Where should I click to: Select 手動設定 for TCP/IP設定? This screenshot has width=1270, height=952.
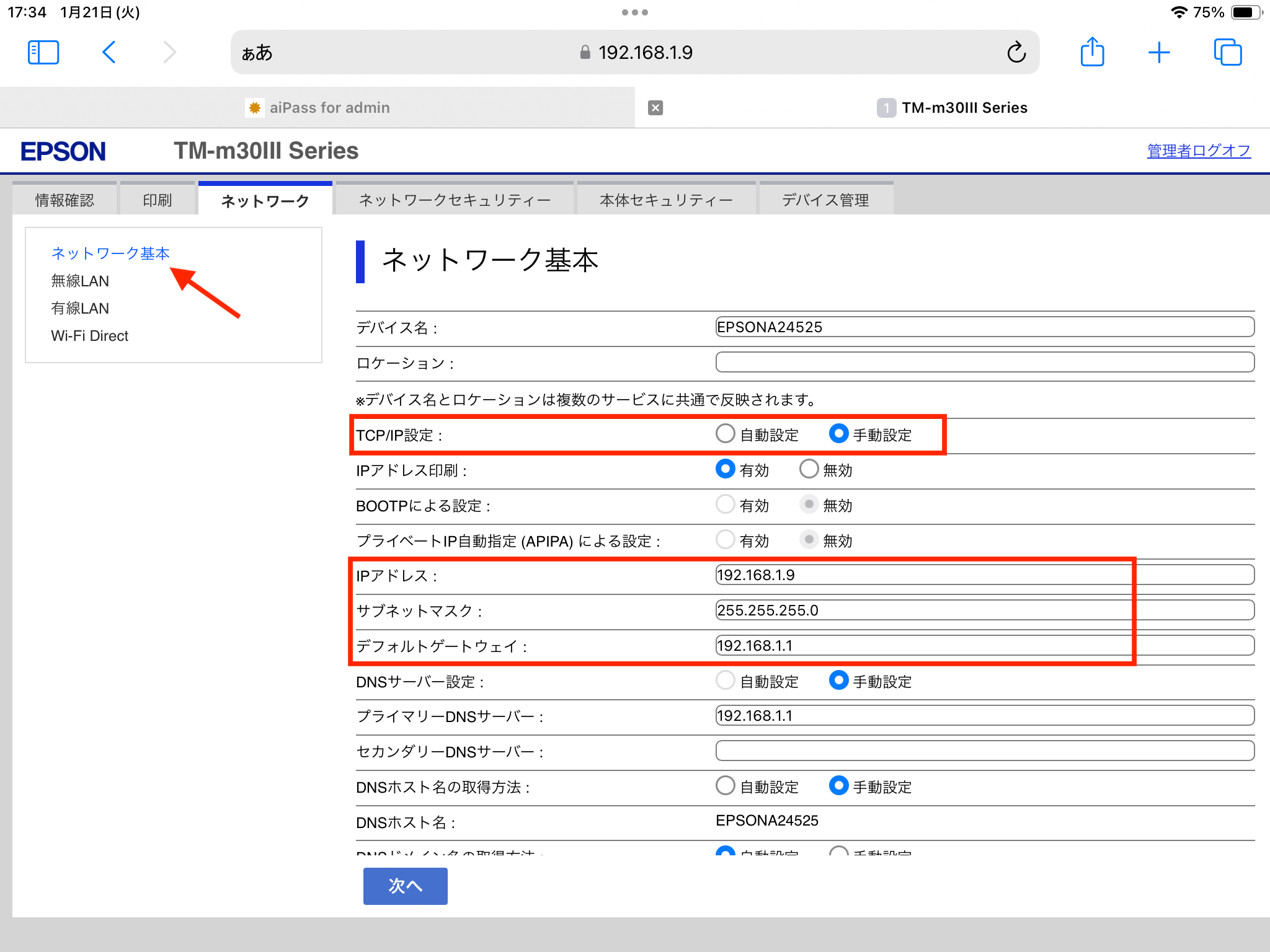pos(838,434)
